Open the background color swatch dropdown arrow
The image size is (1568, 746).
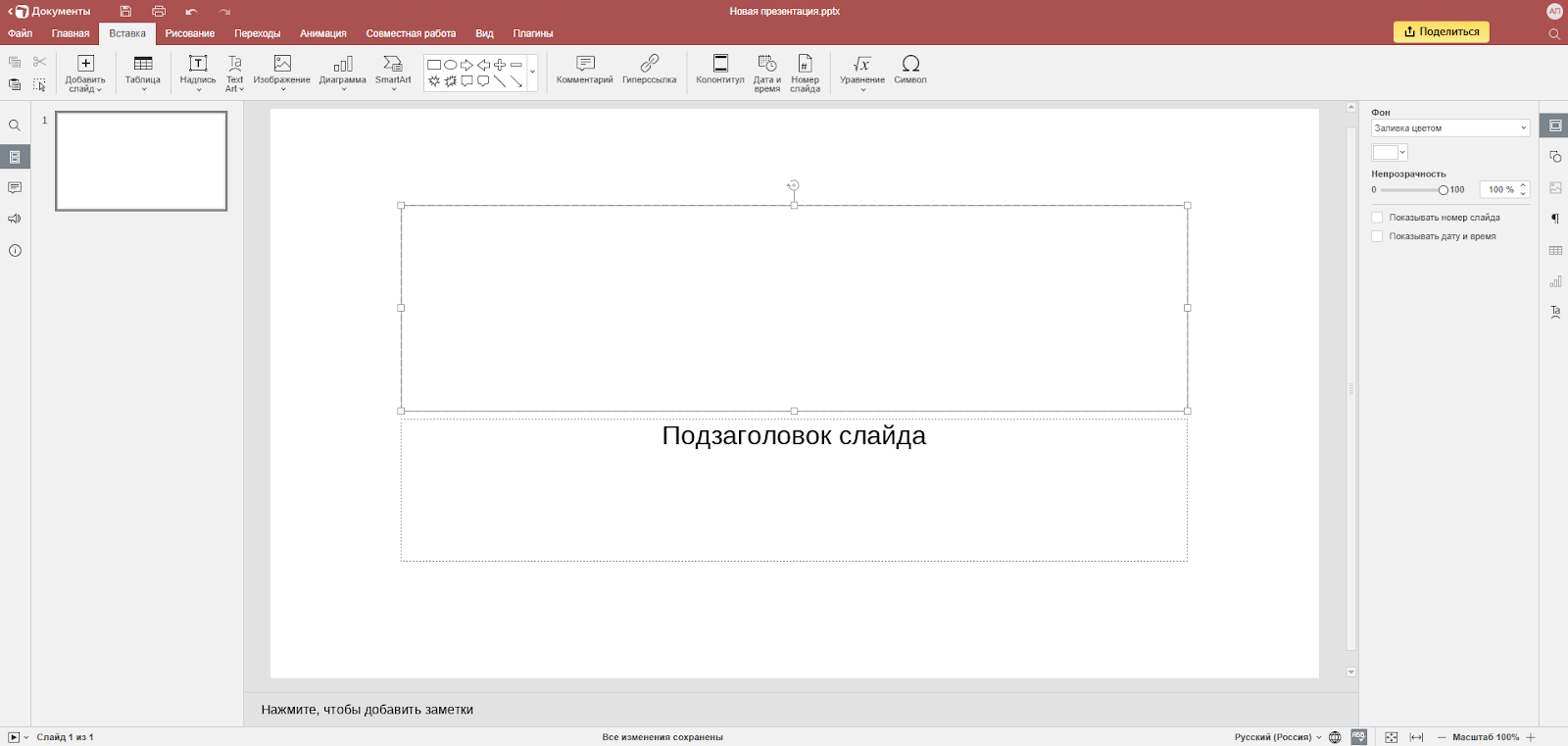(x=1402, y=153)
